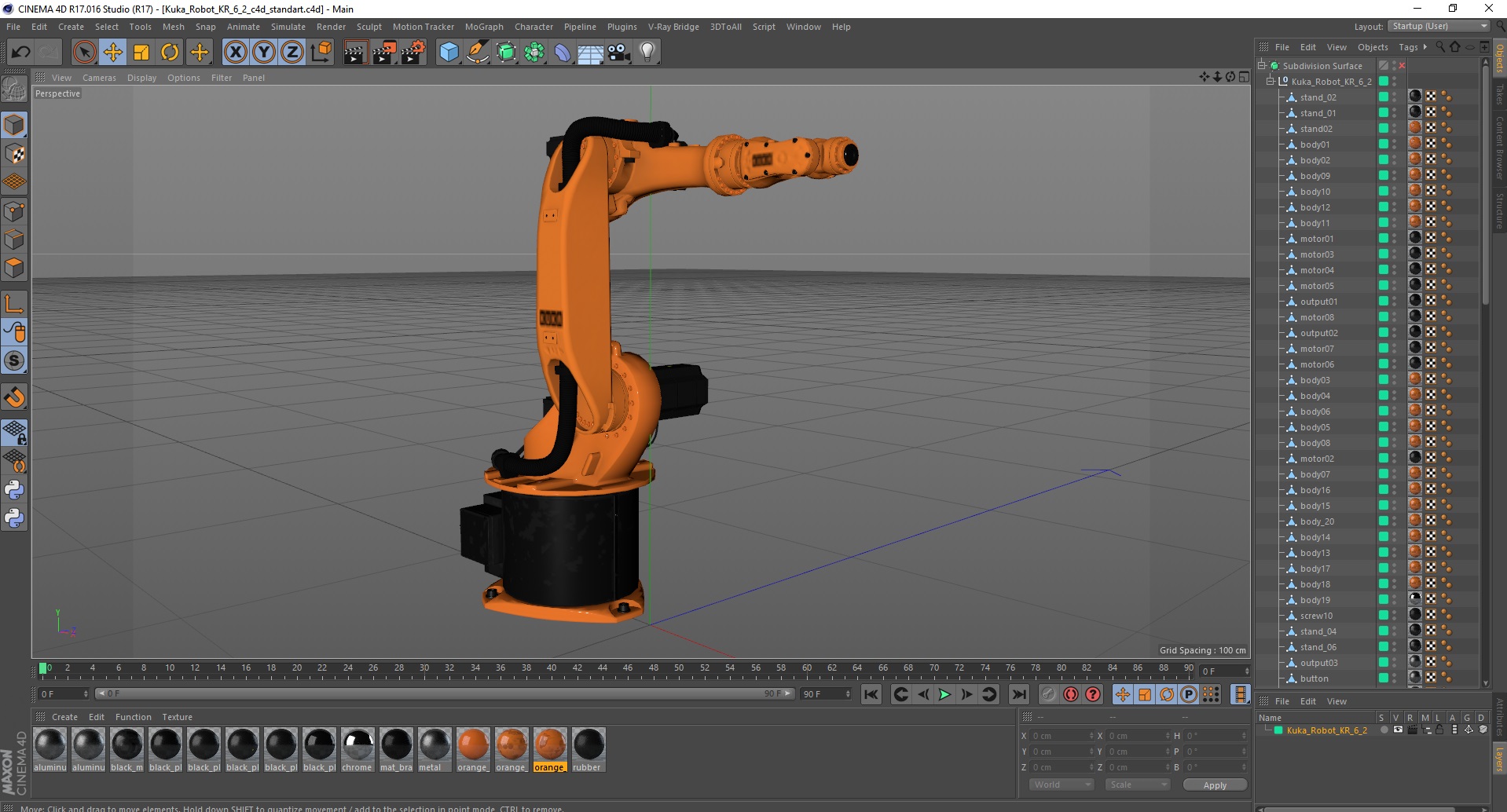Viewport: 1507px width, 812px height.
Task: Add a Camera object
Action: click(x=619, y=53)
